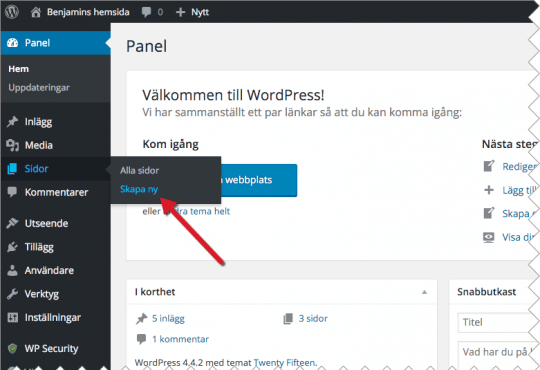Collapse the I korthet widget
540x370 pixels.
pyautogui.click(x=424, y=292)
